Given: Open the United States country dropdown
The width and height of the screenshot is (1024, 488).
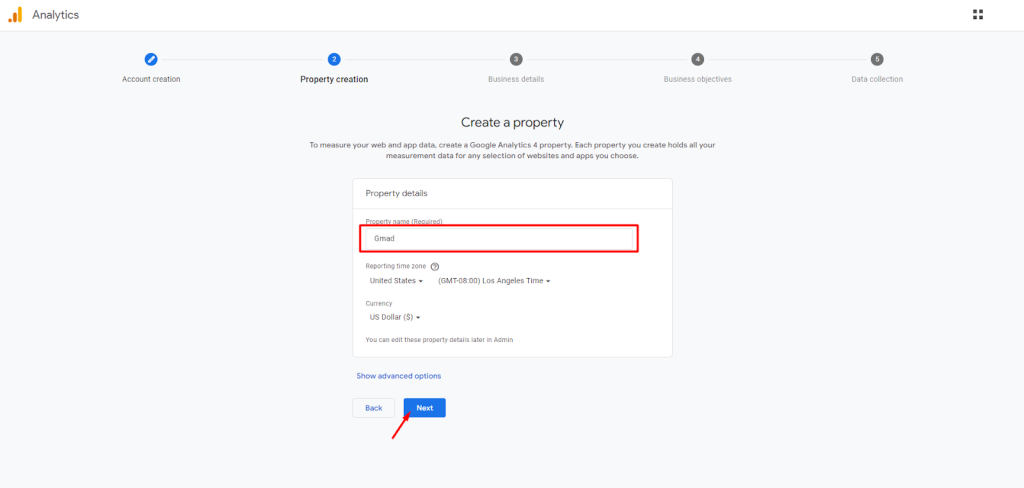Looking at the screenshot, I should [396, 281].
